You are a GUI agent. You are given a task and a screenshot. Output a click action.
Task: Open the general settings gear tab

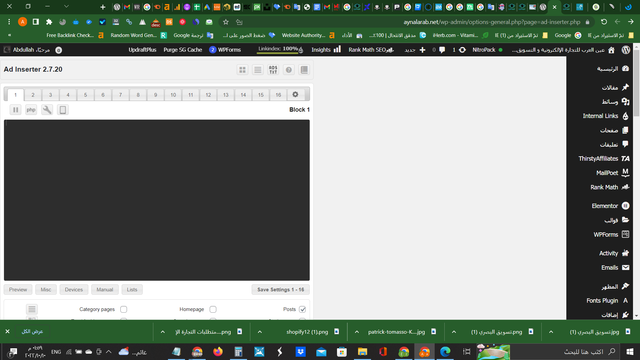[x=295, y=95]
